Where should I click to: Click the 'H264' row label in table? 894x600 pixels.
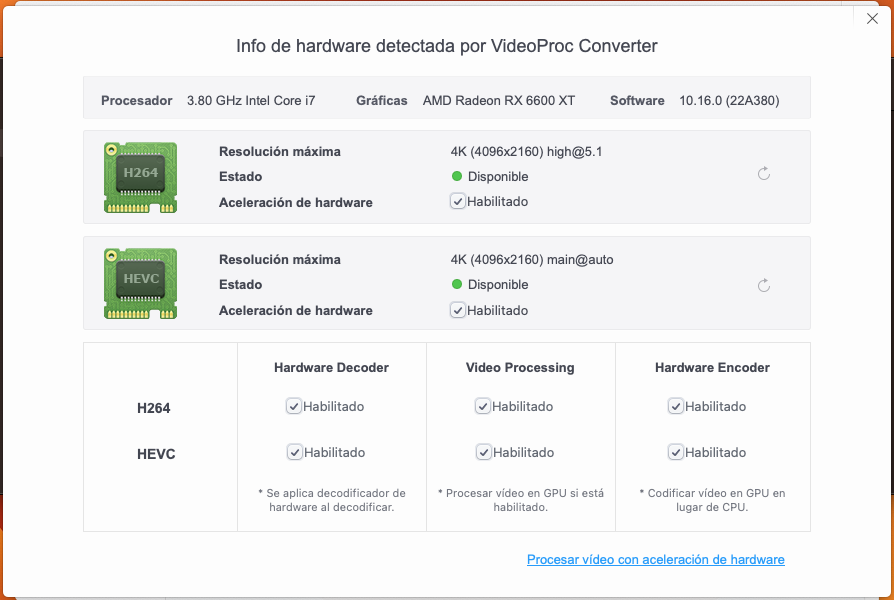pos(153,408)
